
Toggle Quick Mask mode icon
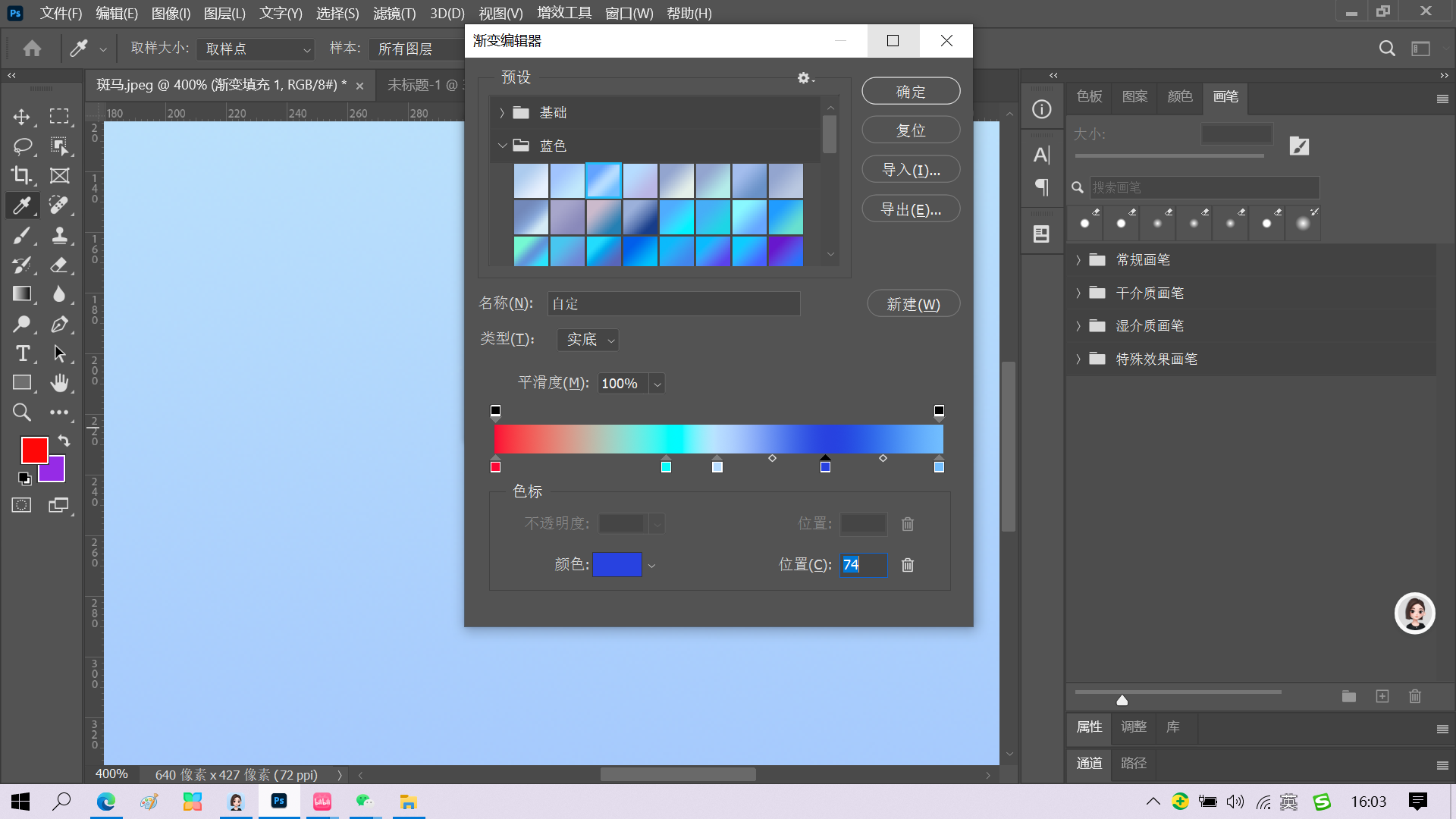tap(21, 505)
